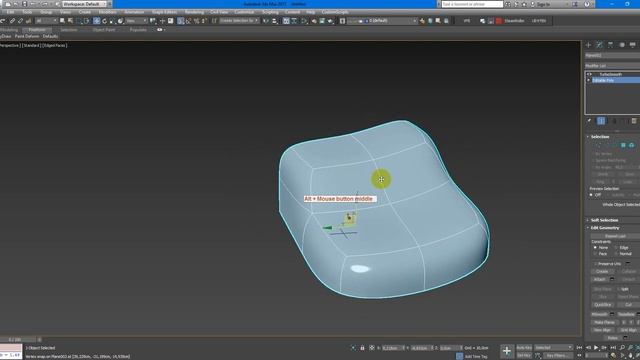Click the Mirror tool icon
Image resolution: width=640 pixels, height=360 pixels.
pos(266,21)
